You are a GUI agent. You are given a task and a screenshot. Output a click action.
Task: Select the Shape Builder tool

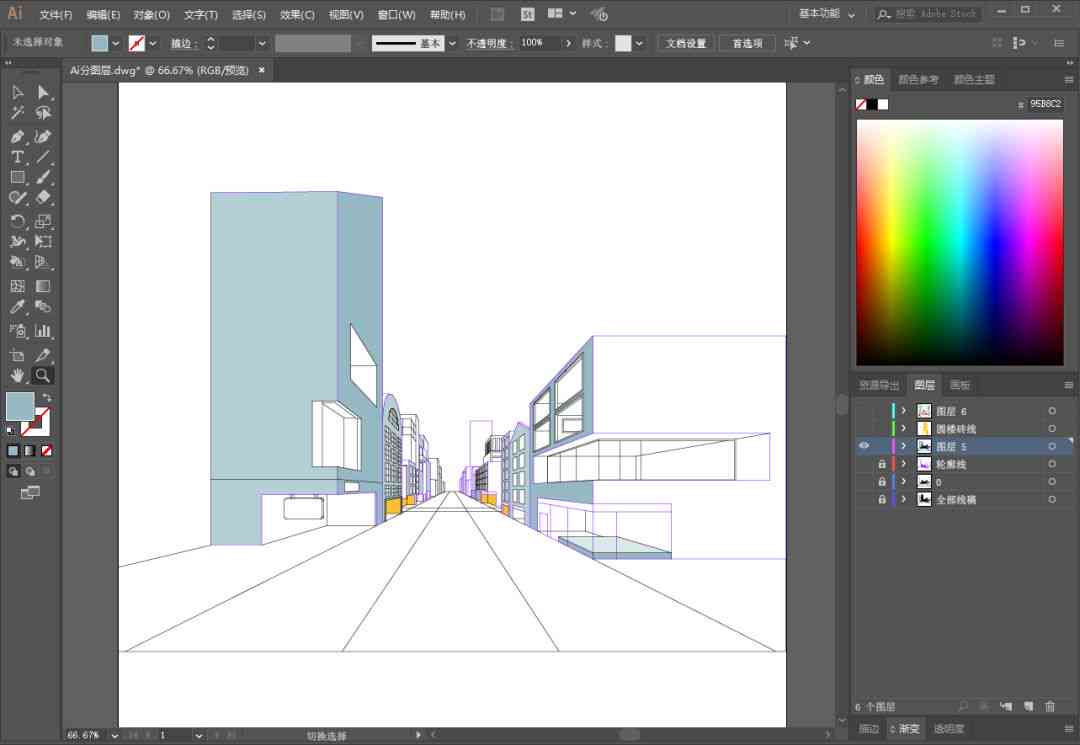17,262
